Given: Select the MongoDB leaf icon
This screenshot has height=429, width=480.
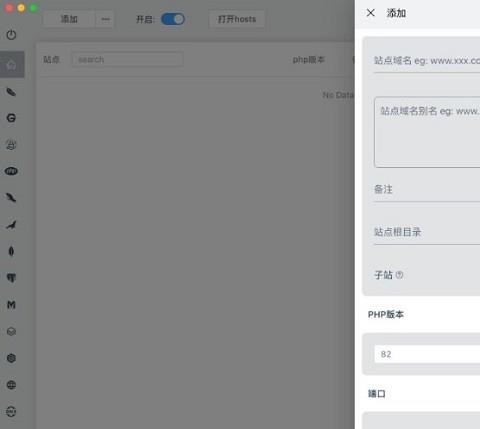Looking at the screenshot, I should tap(11, 251).
